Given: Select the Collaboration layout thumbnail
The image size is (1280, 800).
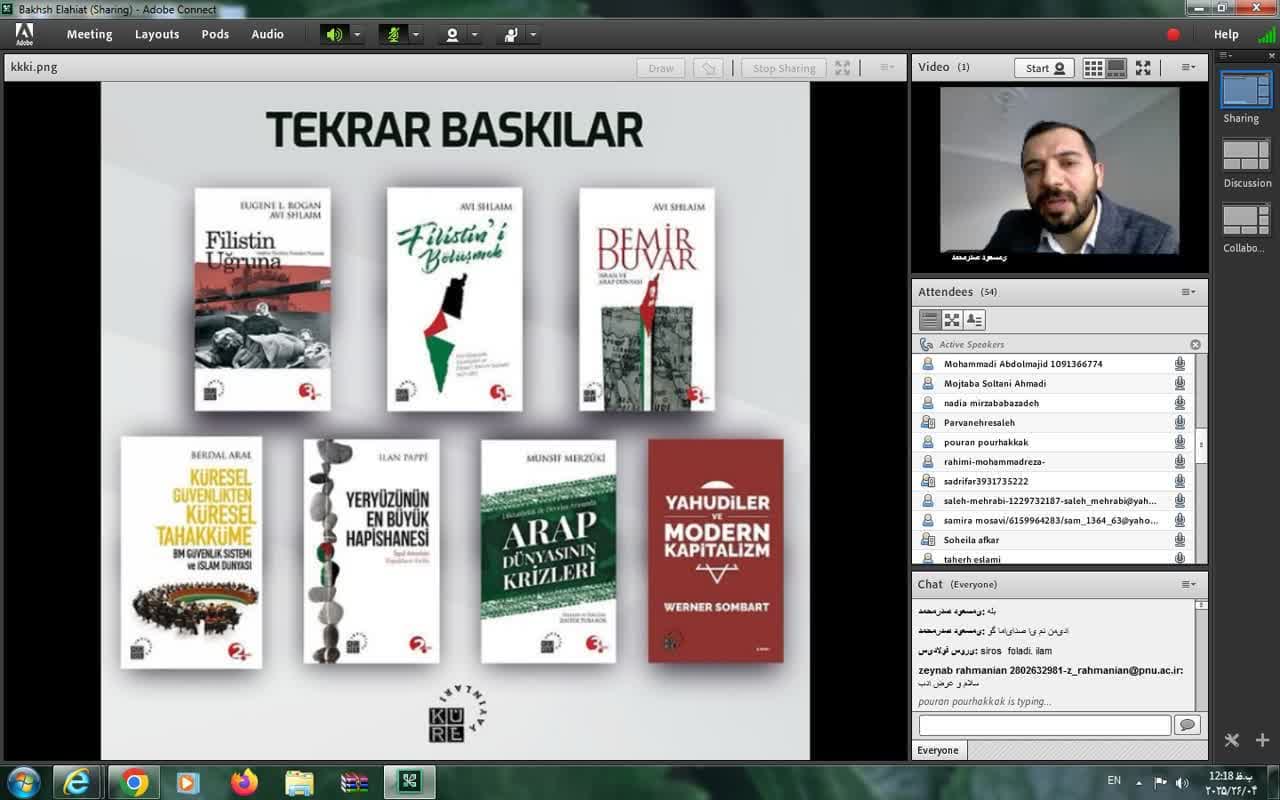Looking at the screenshot, I should [x=1246, y=220].
